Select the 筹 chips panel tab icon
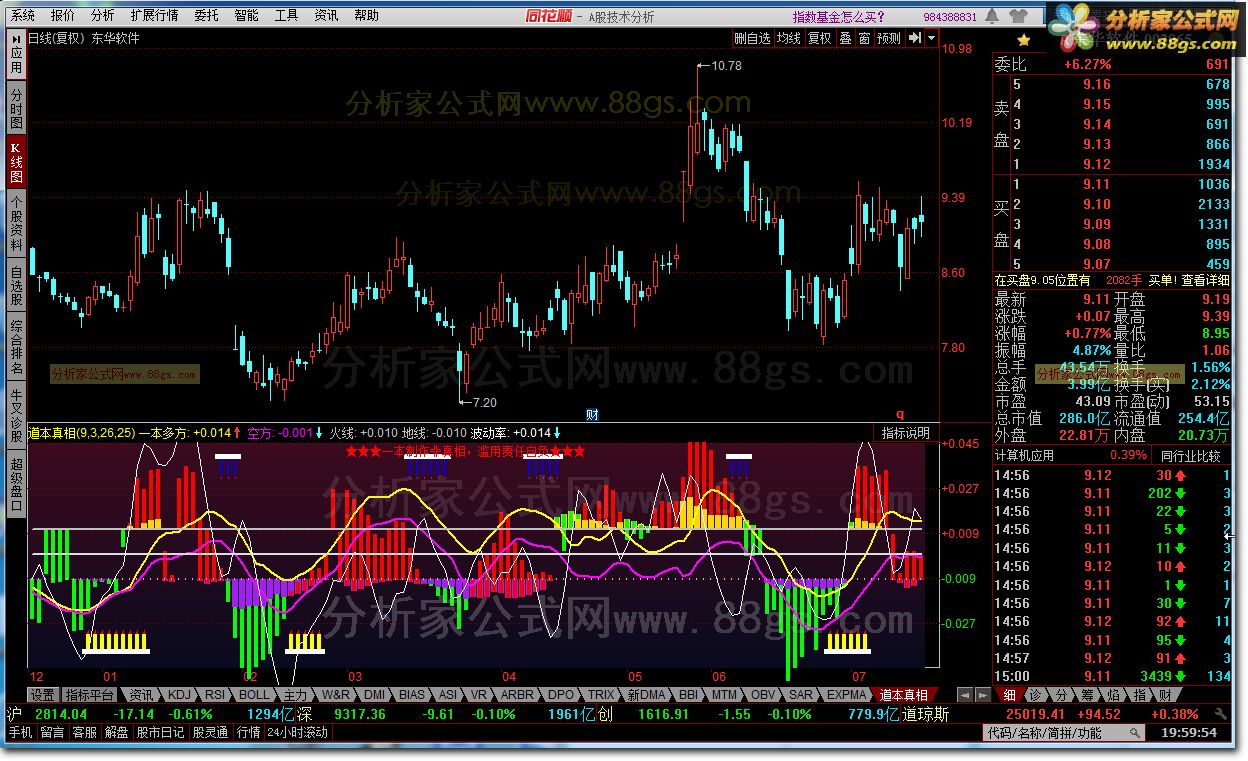1248x761 pixels. pyautogui.click(x=1087, y=695)
